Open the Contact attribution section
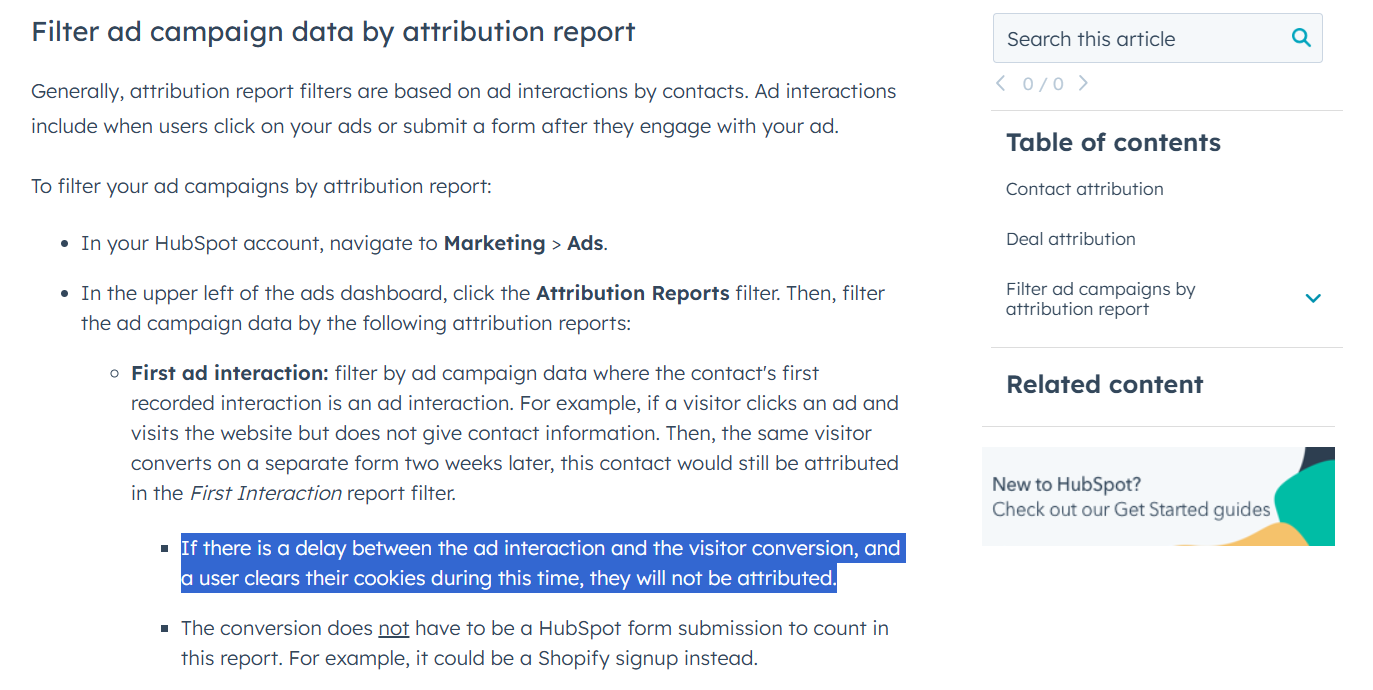This screenshot has width=1373, height=690. tap(1083, 189)
